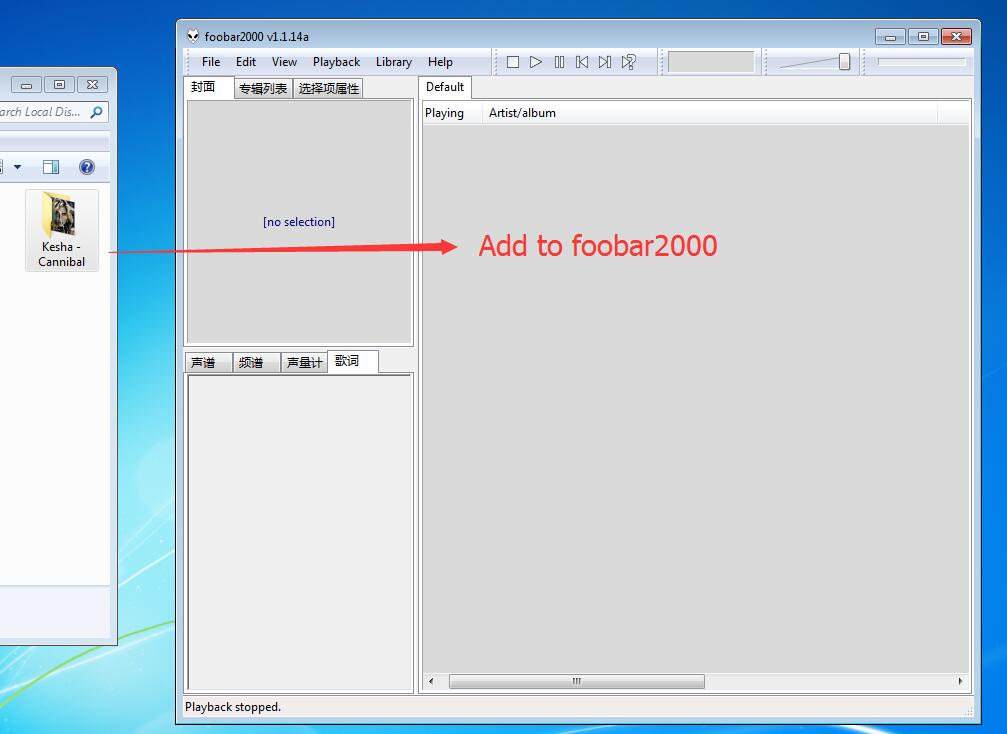Viewport: 1007px width, 734px height.
Task: Play a random track
Action: (629, 62)
